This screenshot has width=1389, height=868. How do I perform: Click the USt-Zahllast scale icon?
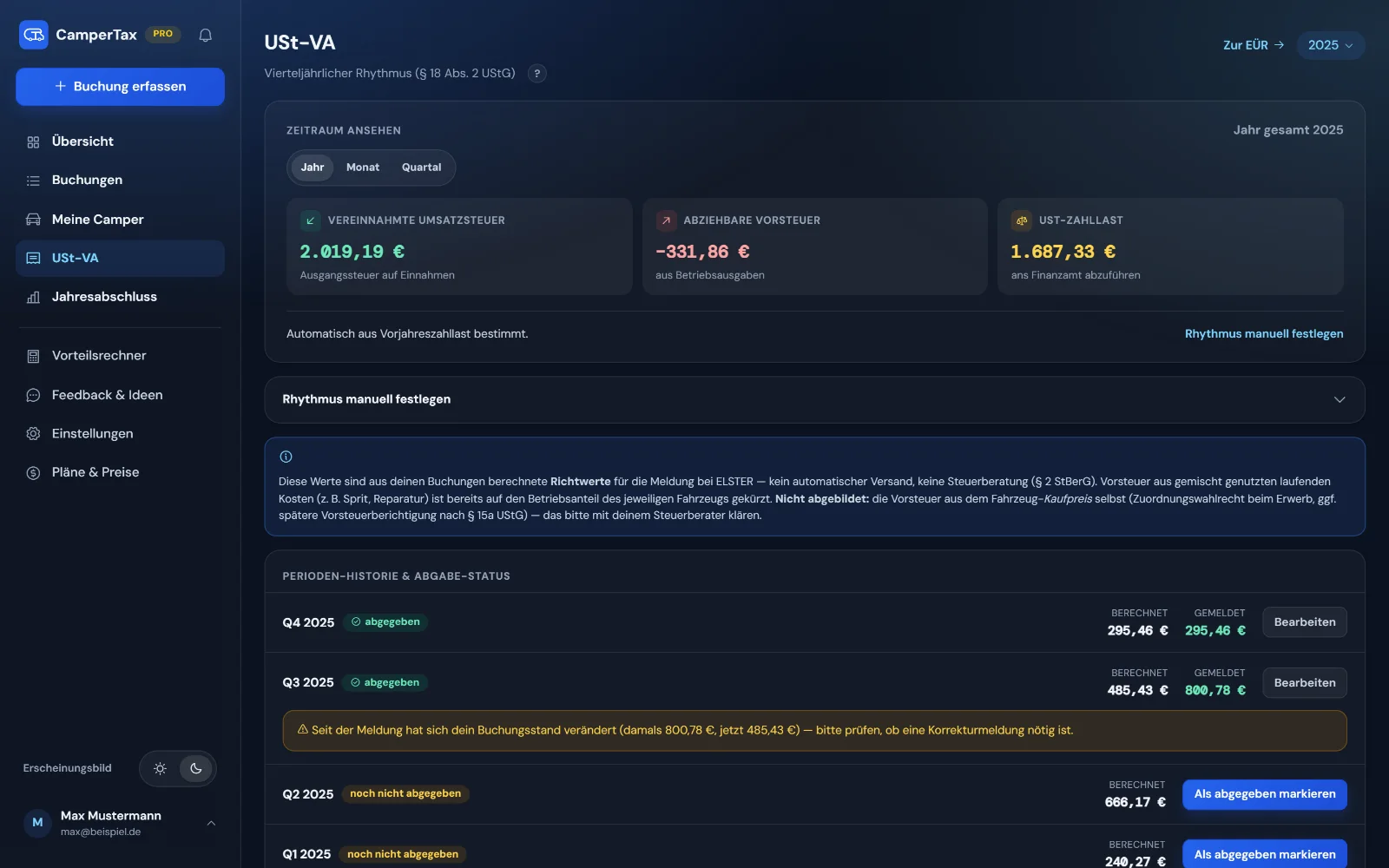pos(1022,220)
